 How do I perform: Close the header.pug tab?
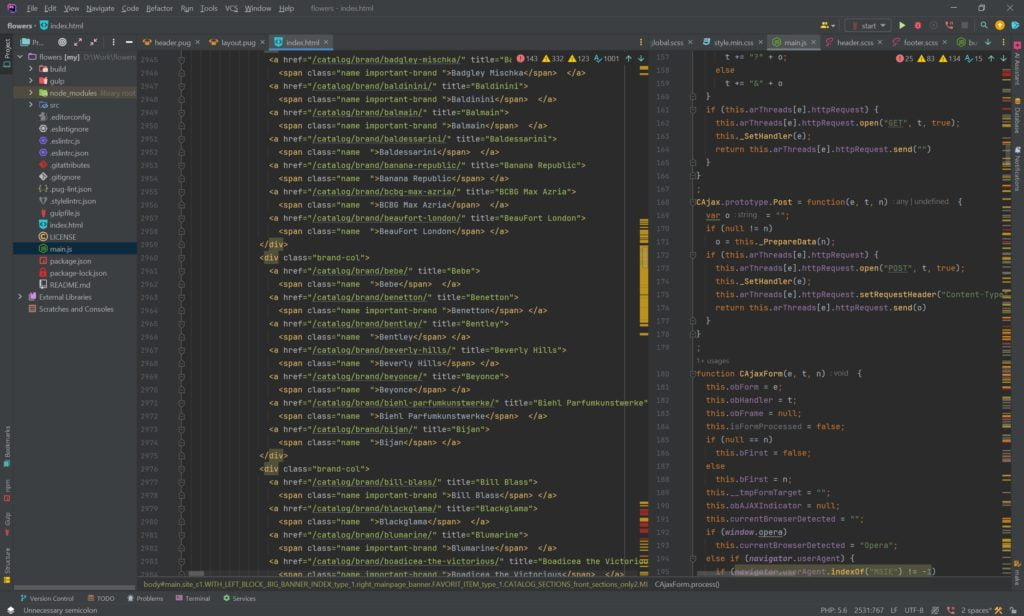pyautogui.click(x=197, y=42)
